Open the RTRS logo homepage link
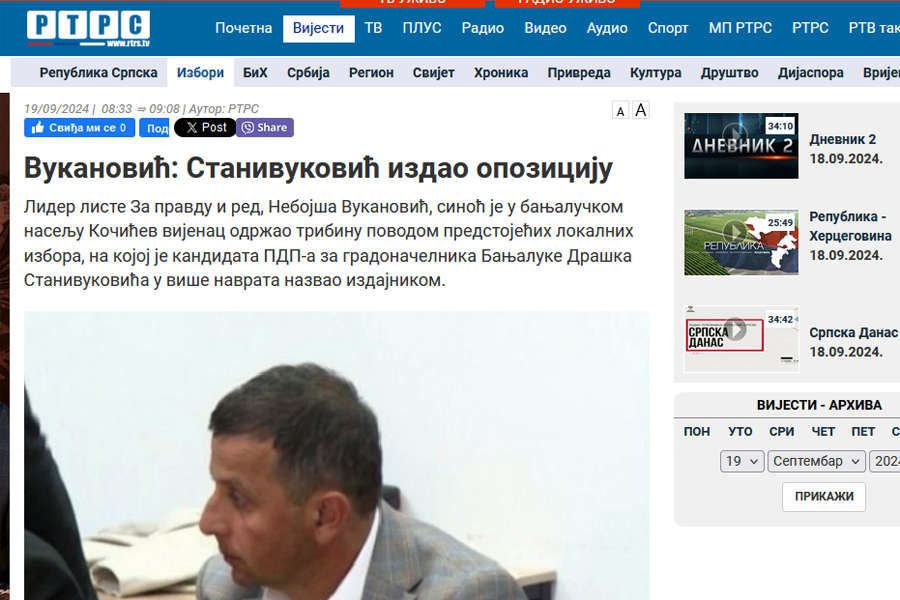 point(88,28)
